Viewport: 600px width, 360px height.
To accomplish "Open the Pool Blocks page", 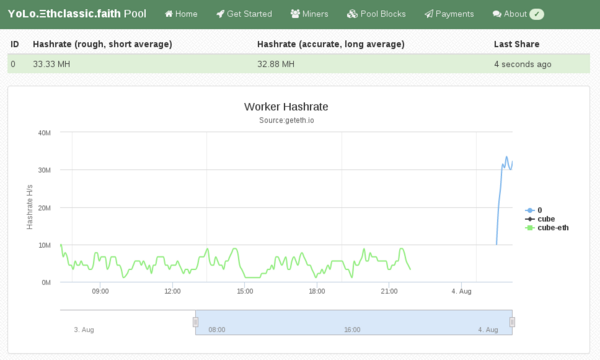I will (x=376, y=14).
